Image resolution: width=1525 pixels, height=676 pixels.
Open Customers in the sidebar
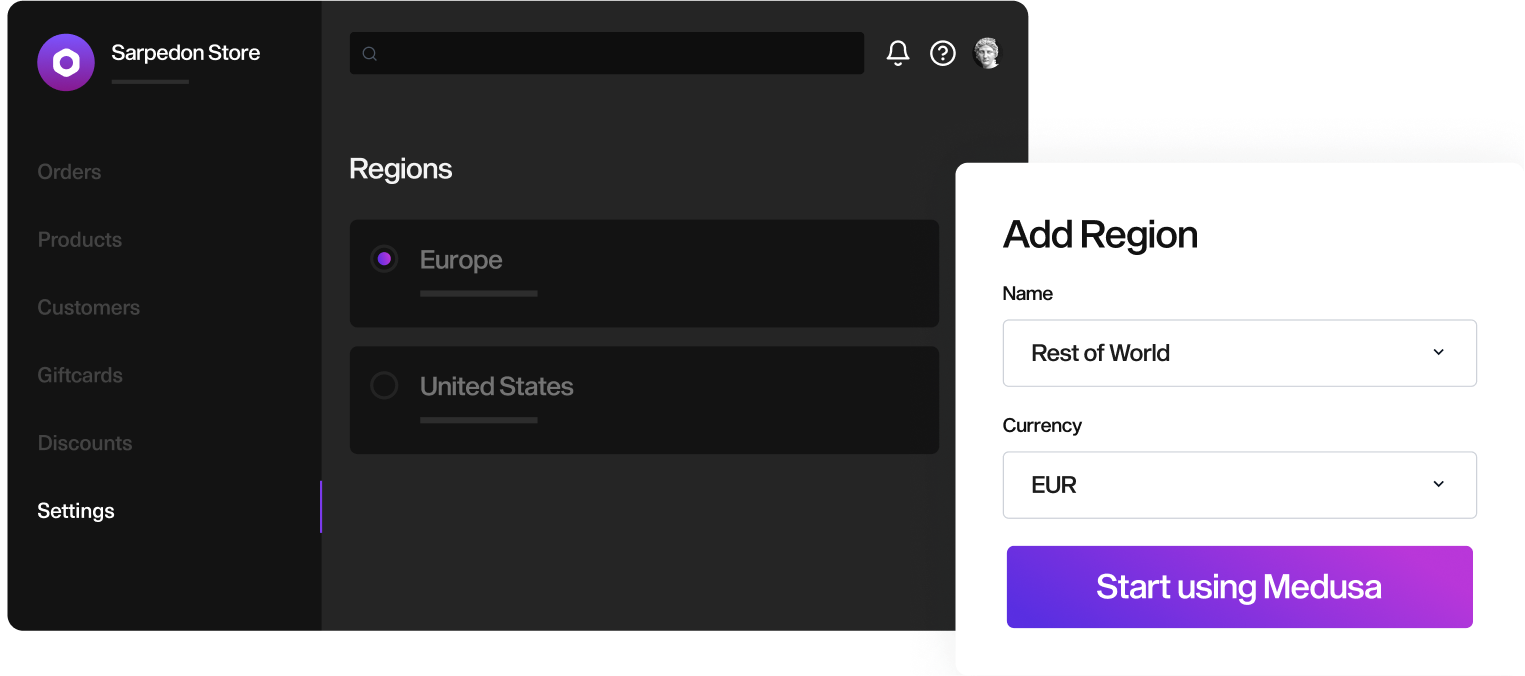pyautogui.click(x=89, y=308)
